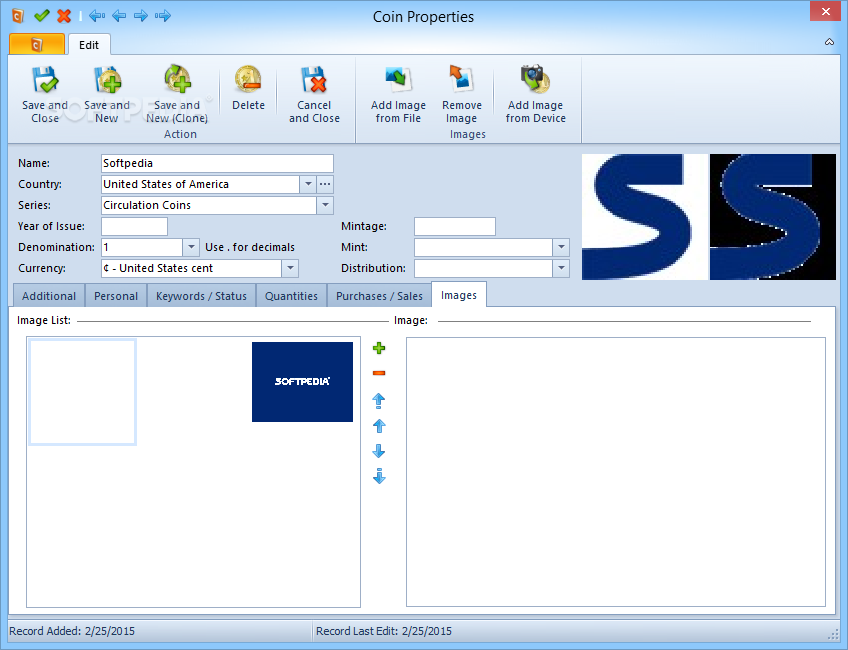Click Add Image from Device icon
Viewport: 848px width, 650px height.
click(535, 79)
